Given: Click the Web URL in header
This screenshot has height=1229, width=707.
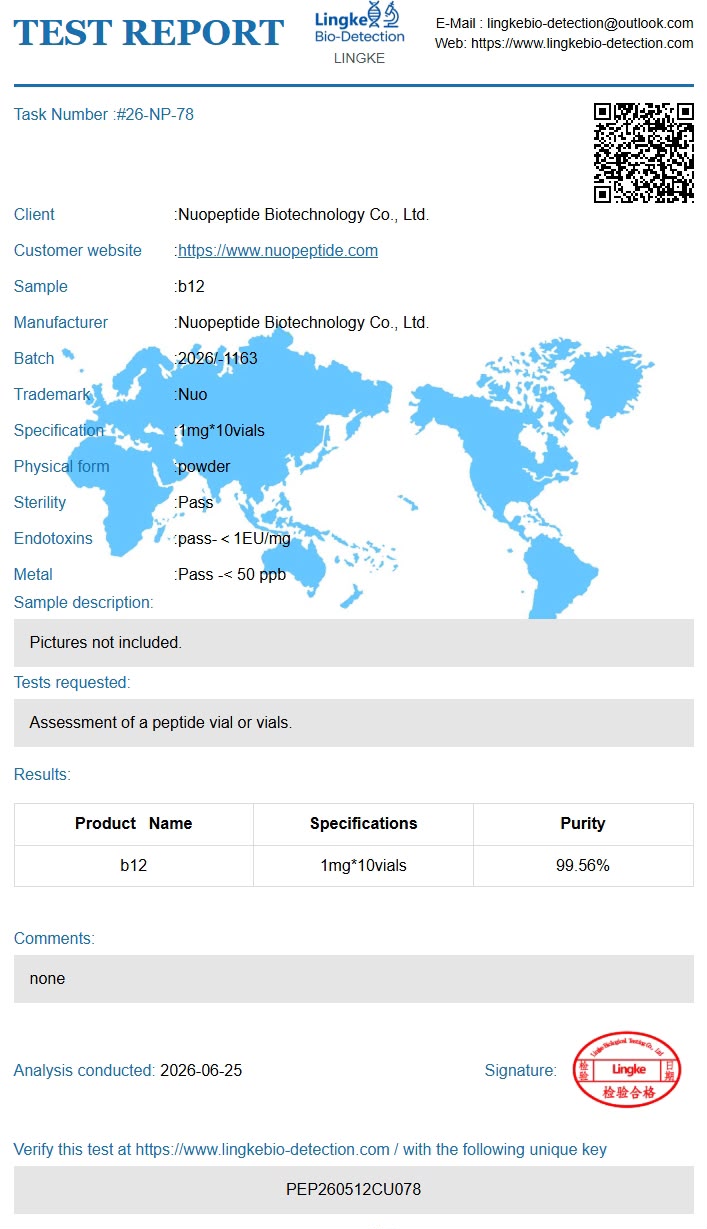Looking at the screenshot, I should click(582, 44).
